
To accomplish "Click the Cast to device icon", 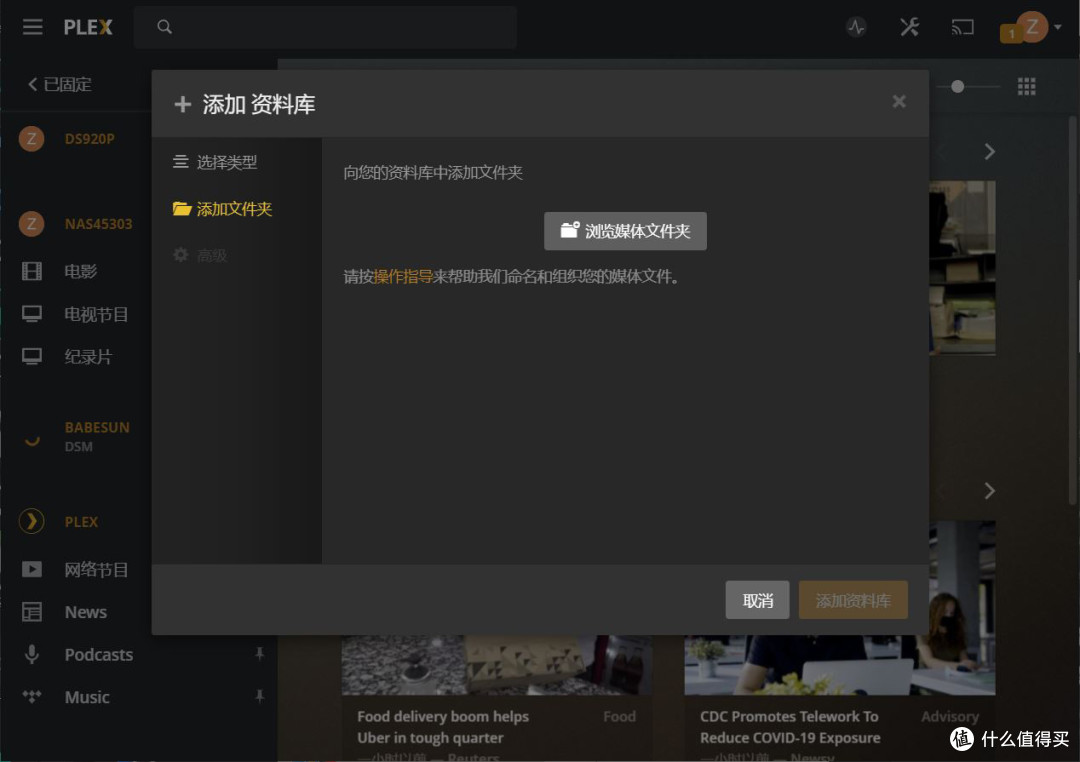I will 962,27.
